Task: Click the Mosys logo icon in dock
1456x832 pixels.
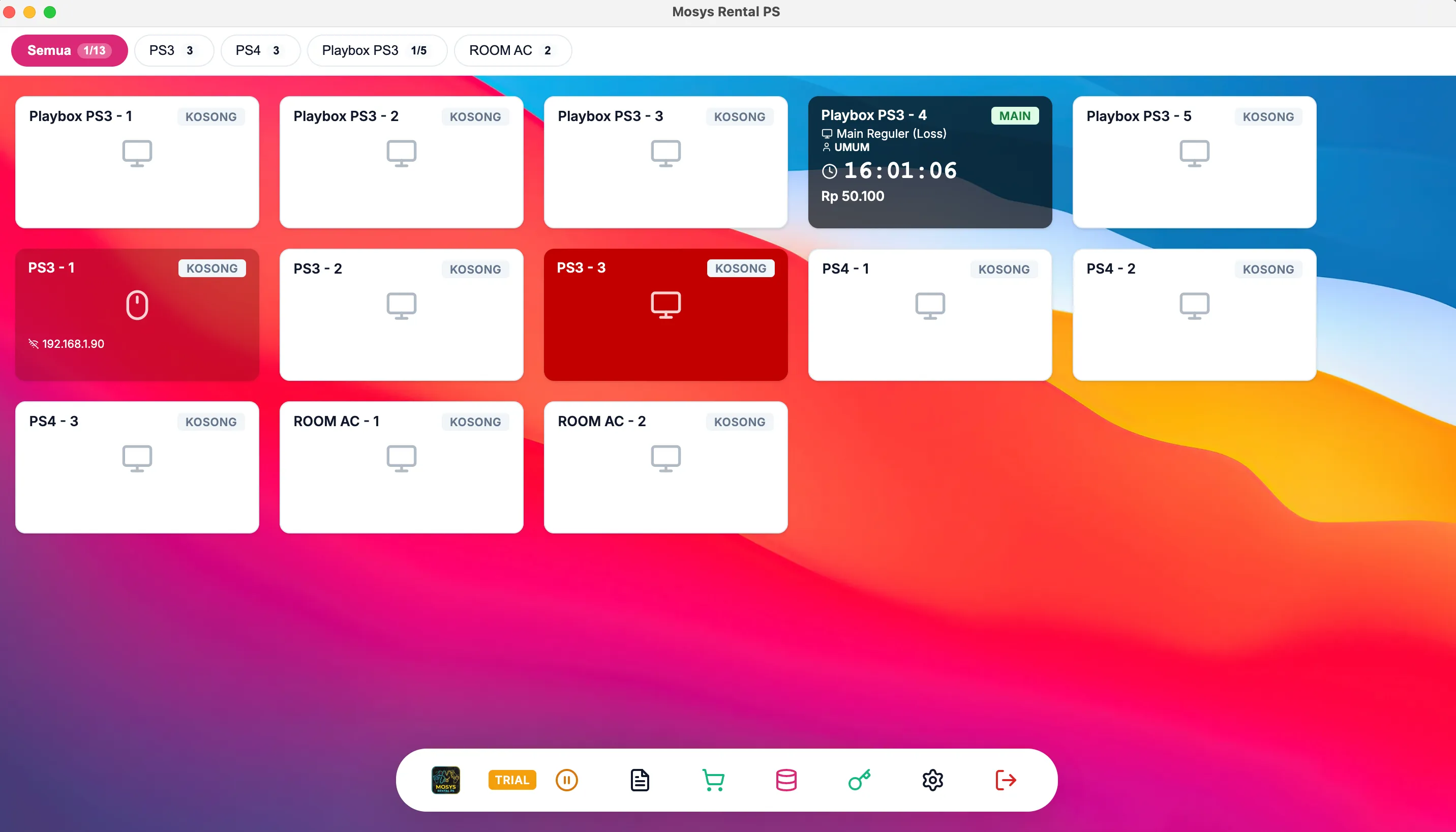Action: pos(445,780)
